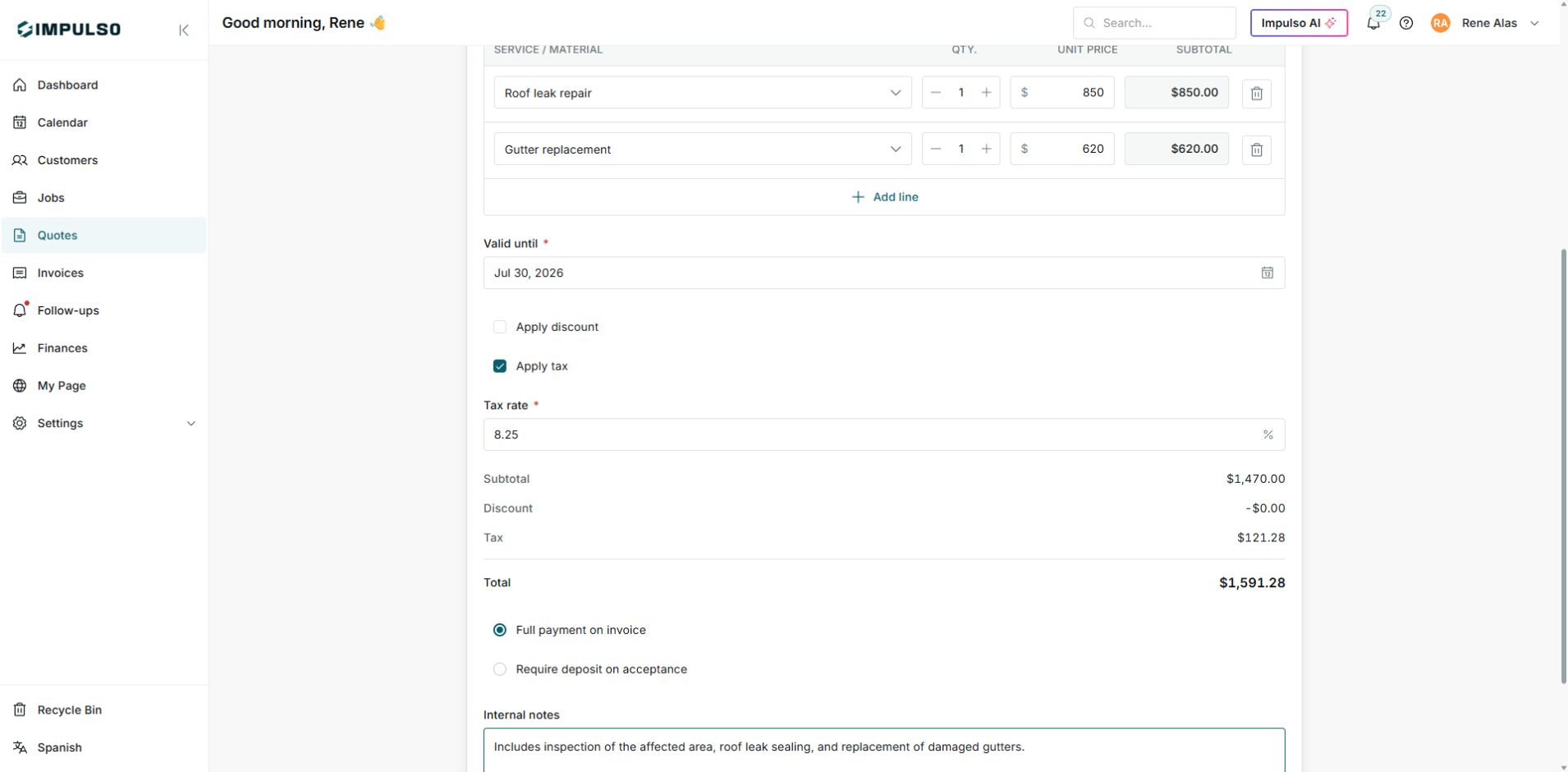Open the help question mark icon
This screenshot has width=1568, height=772.
1406,23
